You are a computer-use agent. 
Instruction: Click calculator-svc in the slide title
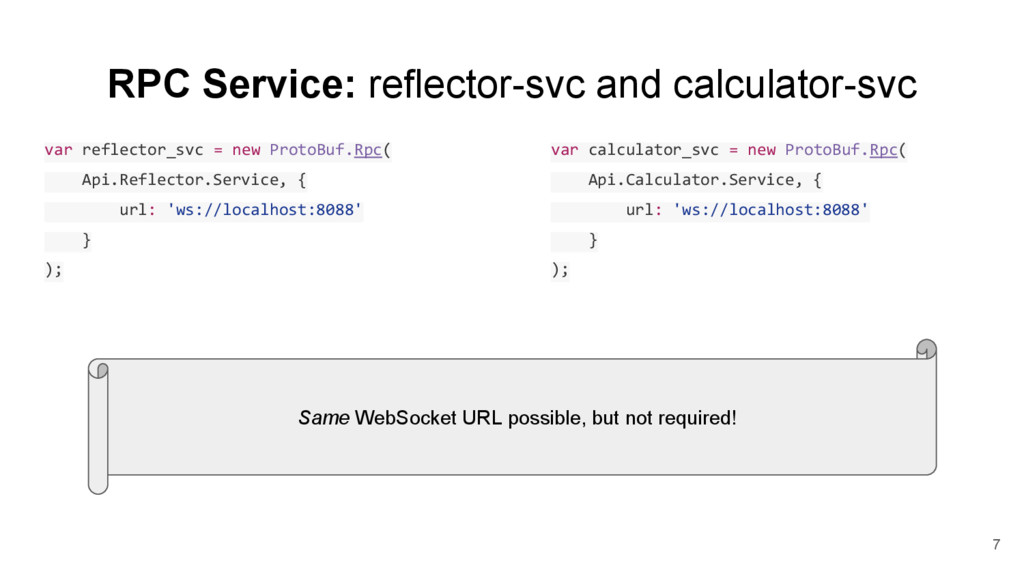pos(795,84)
